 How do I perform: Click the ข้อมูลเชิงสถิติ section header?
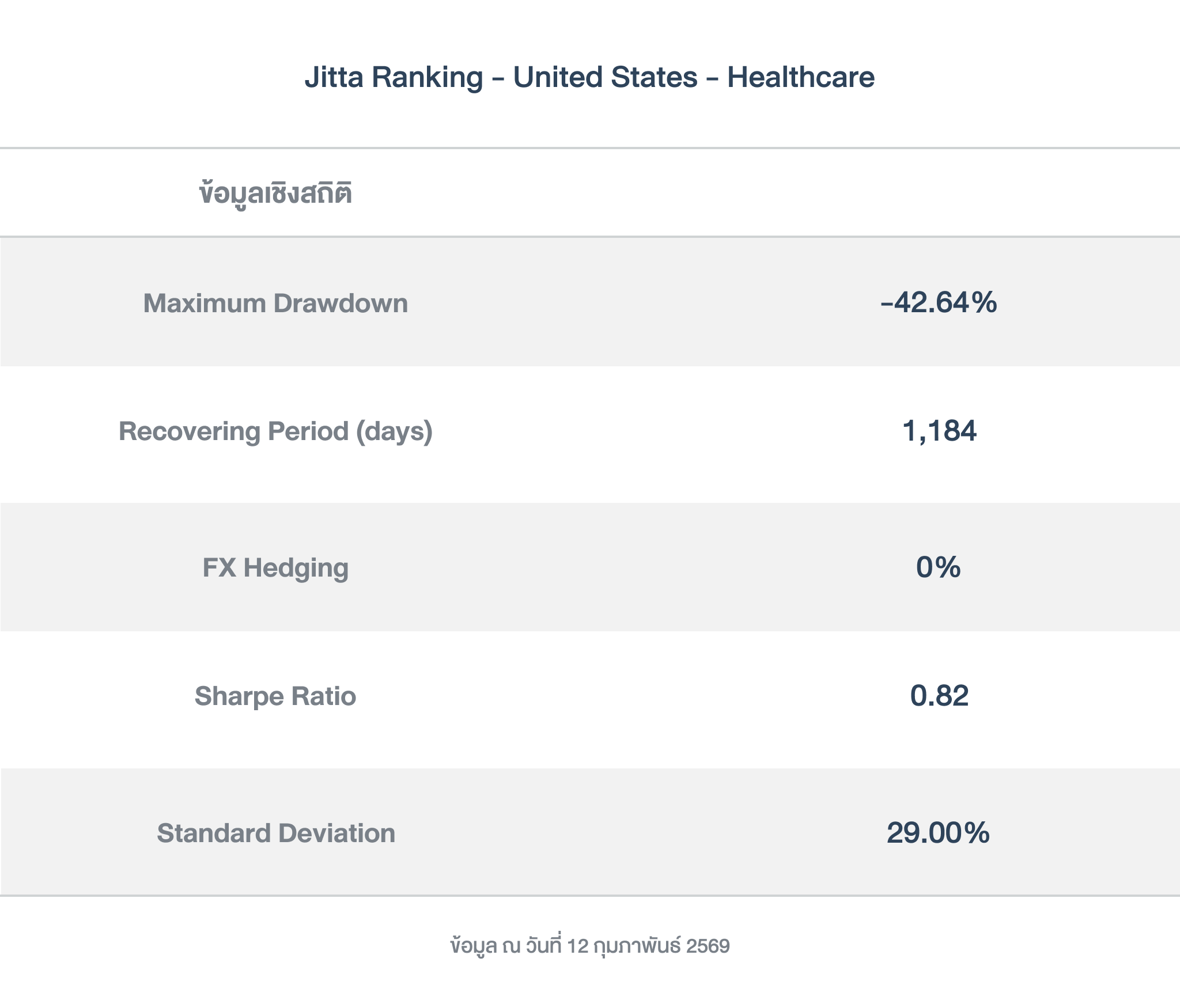pyautogui.click(x=275, y=194)
